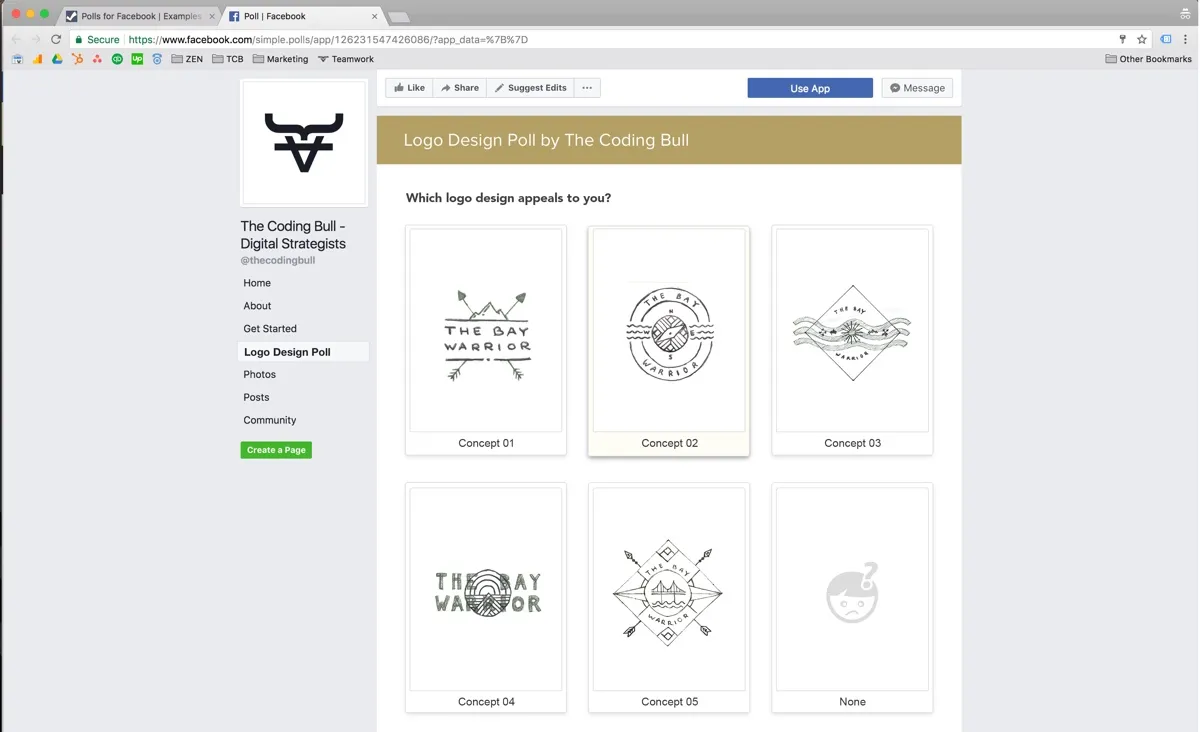This screenshot has height=732, width=1200.
Task: Click the HubSpot bookmark icon
Action: pyautogui.click(x=77, y=59)
